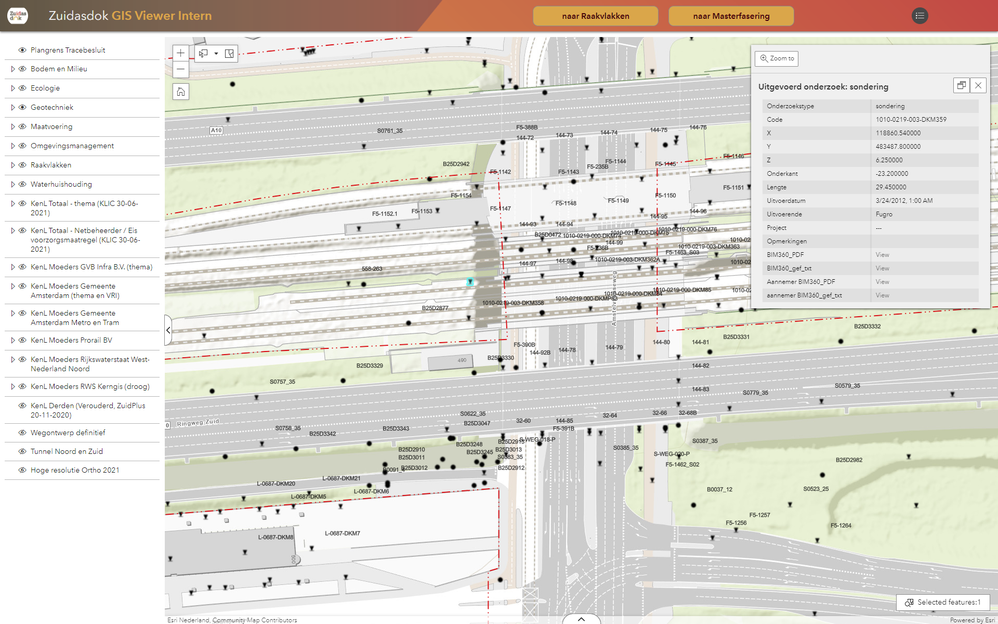This screenshot has width=998, height=624.
Task: Activate the select-features tool
Action: pyautogui.click(x=204, y=53)
